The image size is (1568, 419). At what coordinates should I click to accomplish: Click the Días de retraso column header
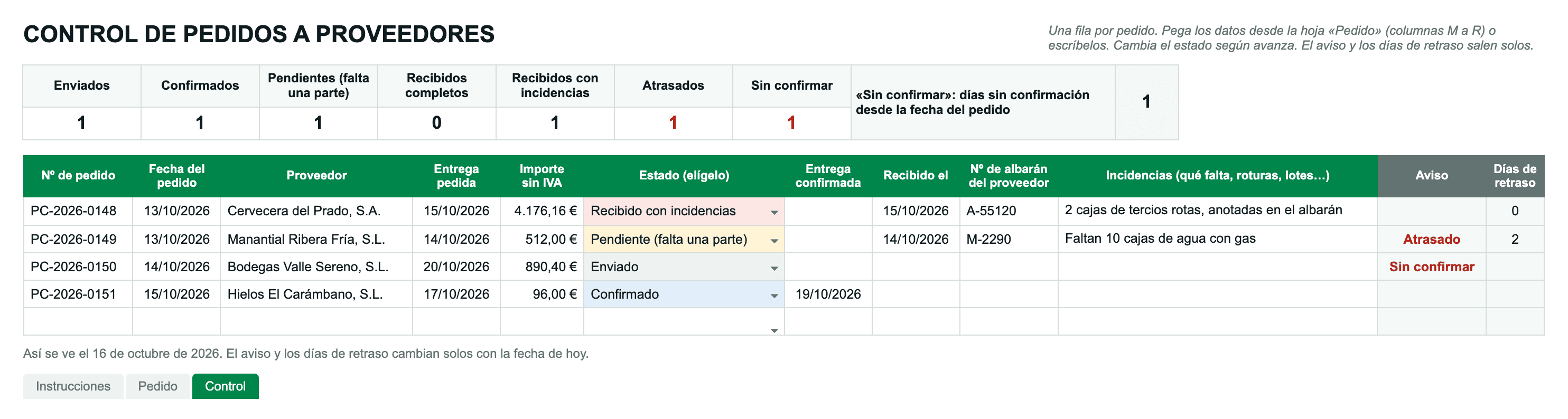(x=1515, y=176)
